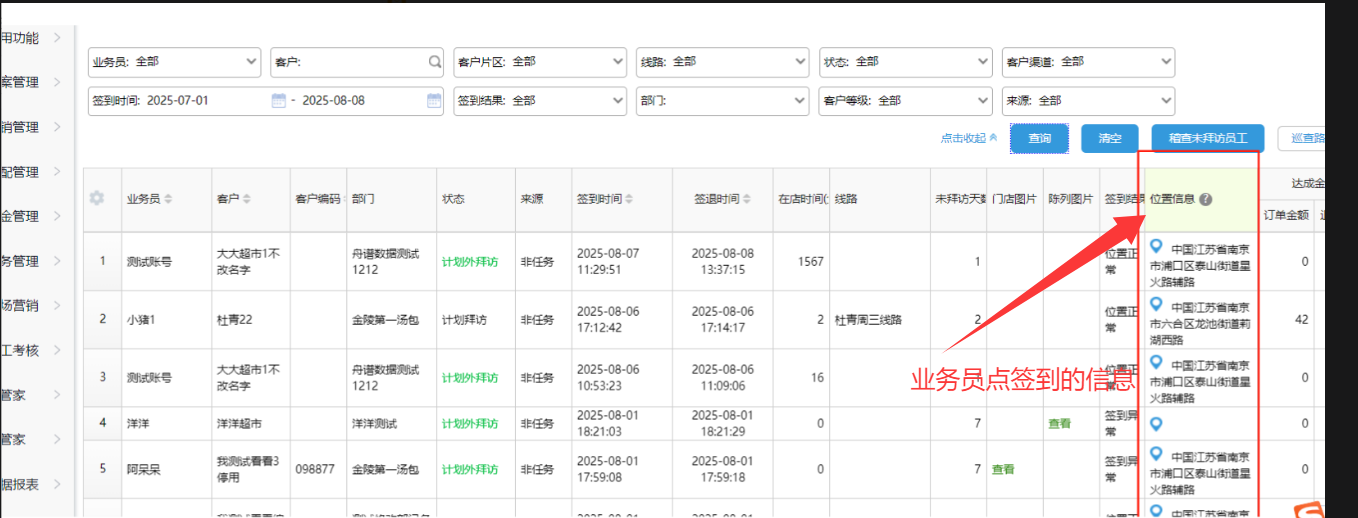Open the end date calendar picker icon

coord(434,101)
